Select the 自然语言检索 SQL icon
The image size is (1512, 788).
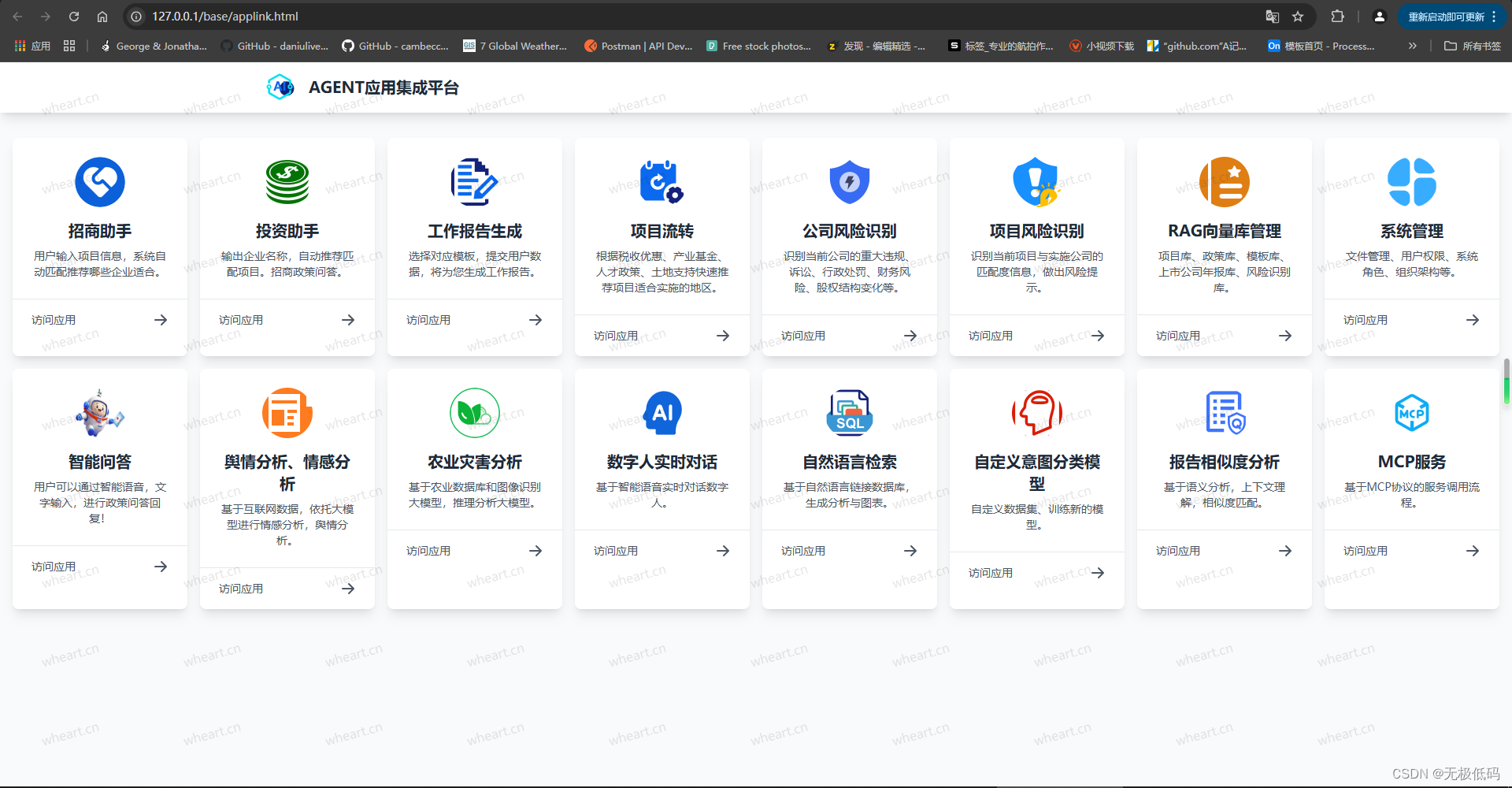[849, 413]
